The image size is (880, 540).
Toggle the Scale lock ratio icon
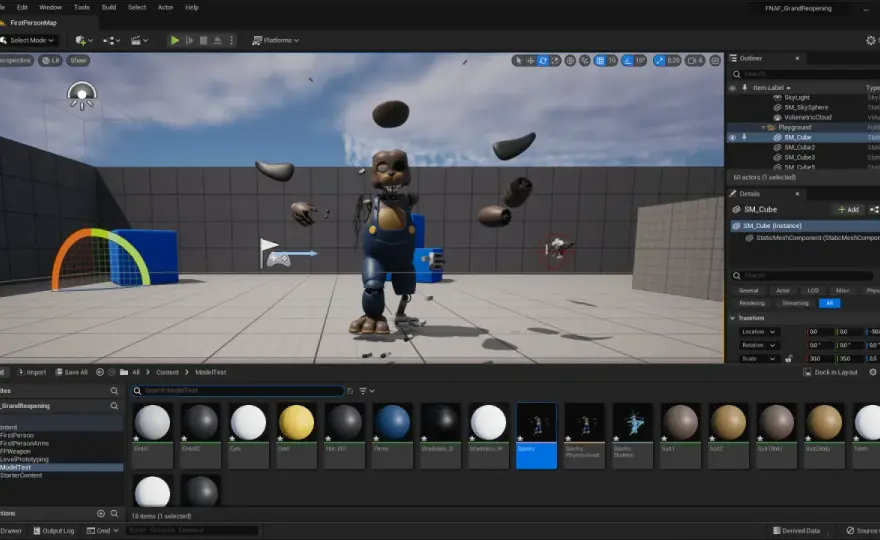[789, 359]
